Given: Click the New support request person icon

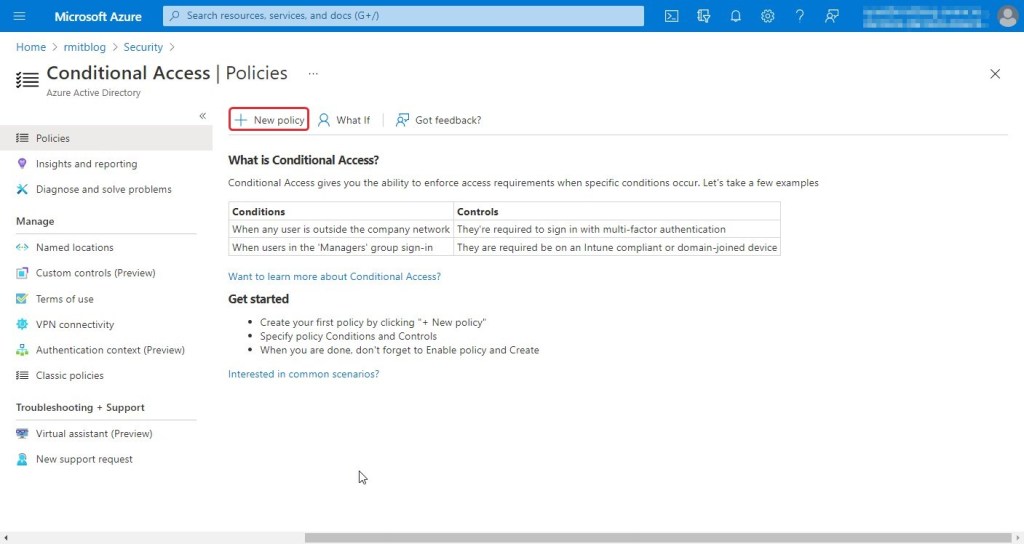Looking at the screenshot, I should click(22, 459).
